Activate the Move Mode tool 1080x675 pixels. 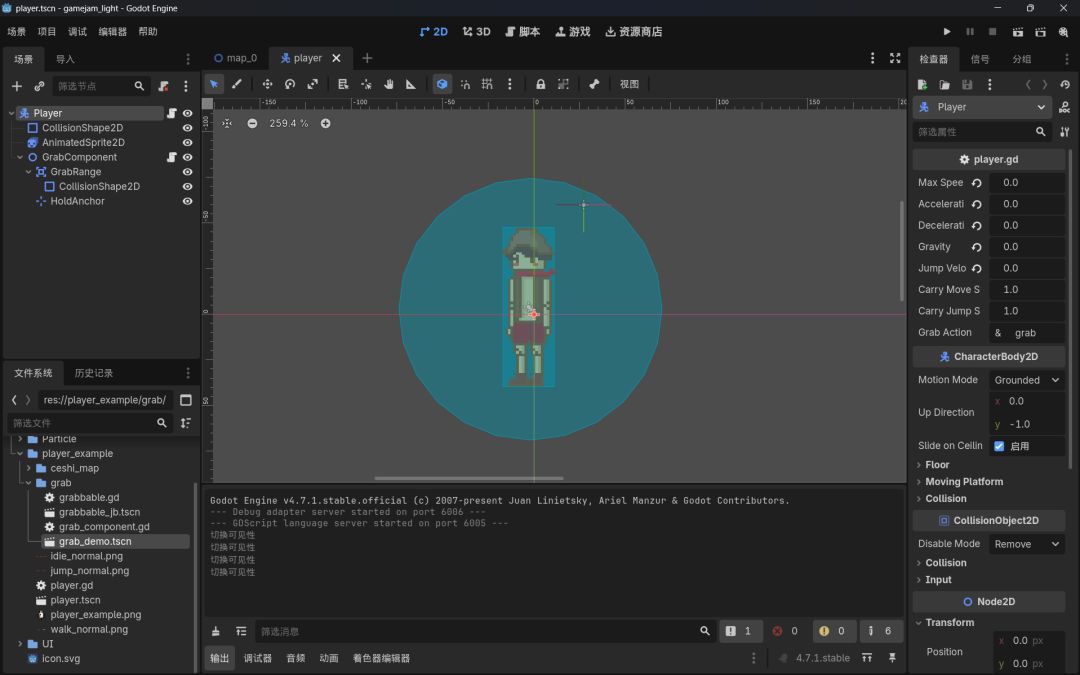(x=267, y=84)
